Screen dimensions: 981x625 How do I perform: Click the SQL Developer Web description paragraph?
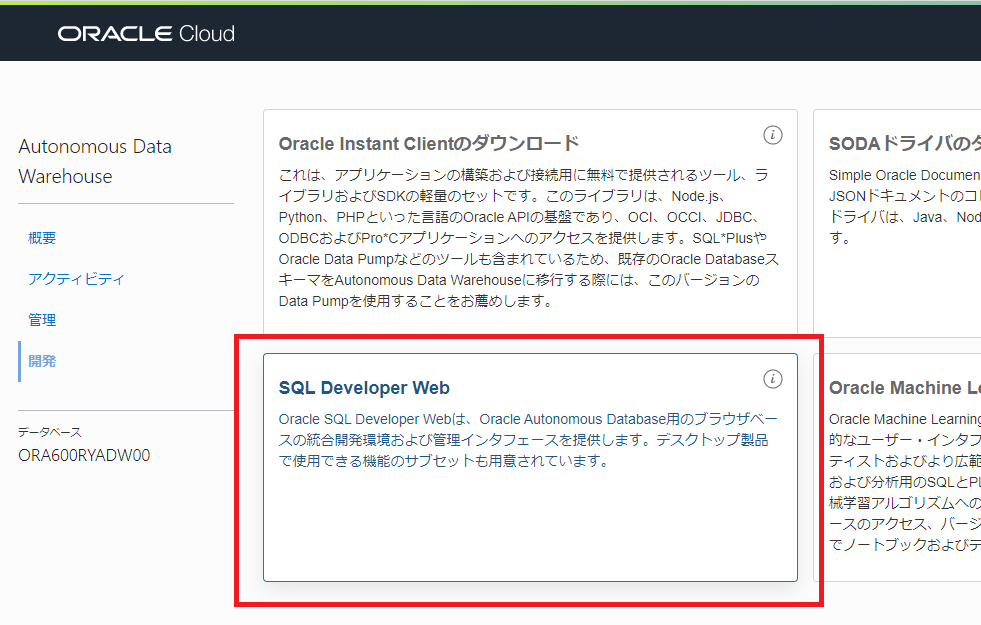pyautogui.click(x=528, y=440)
